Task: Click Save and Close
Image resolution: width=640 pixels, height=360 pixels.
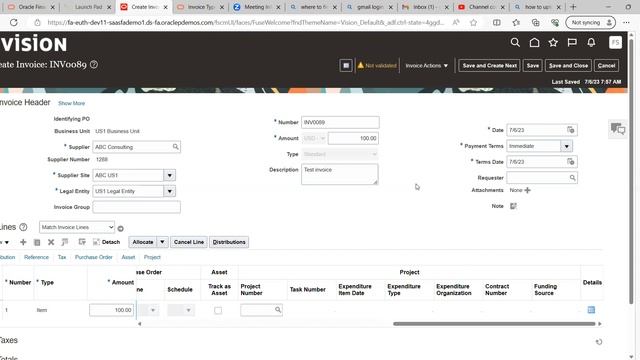Action: point(568,65)
